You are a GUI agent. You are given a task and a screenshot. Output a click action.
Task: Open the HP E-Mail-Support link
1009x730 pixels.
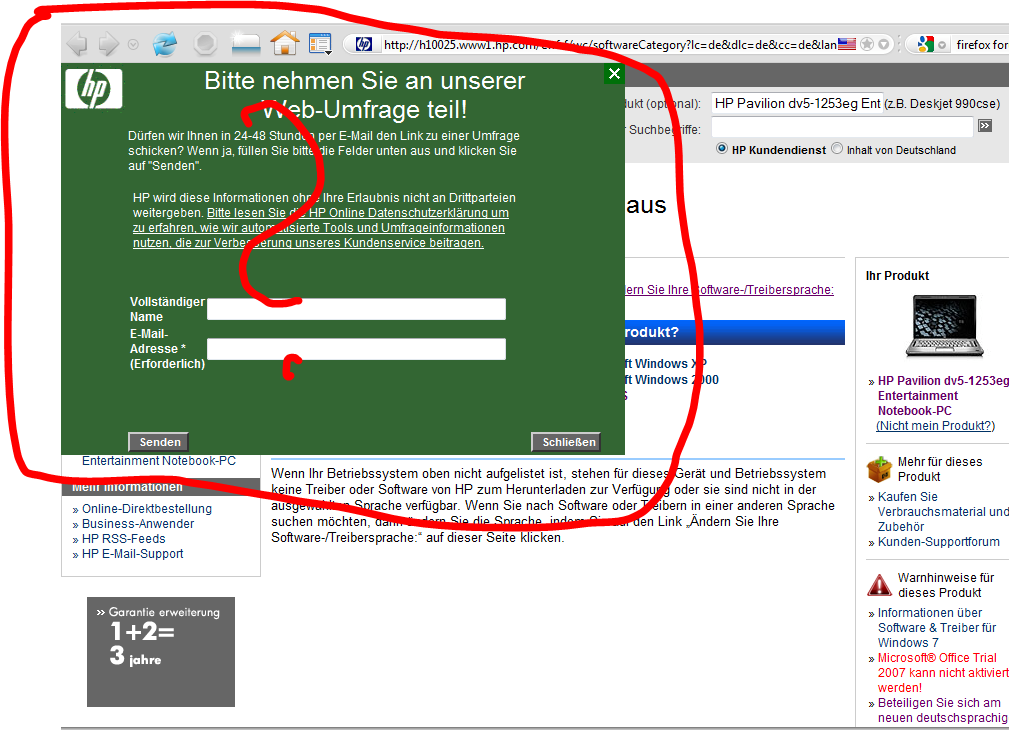(133, 554)
